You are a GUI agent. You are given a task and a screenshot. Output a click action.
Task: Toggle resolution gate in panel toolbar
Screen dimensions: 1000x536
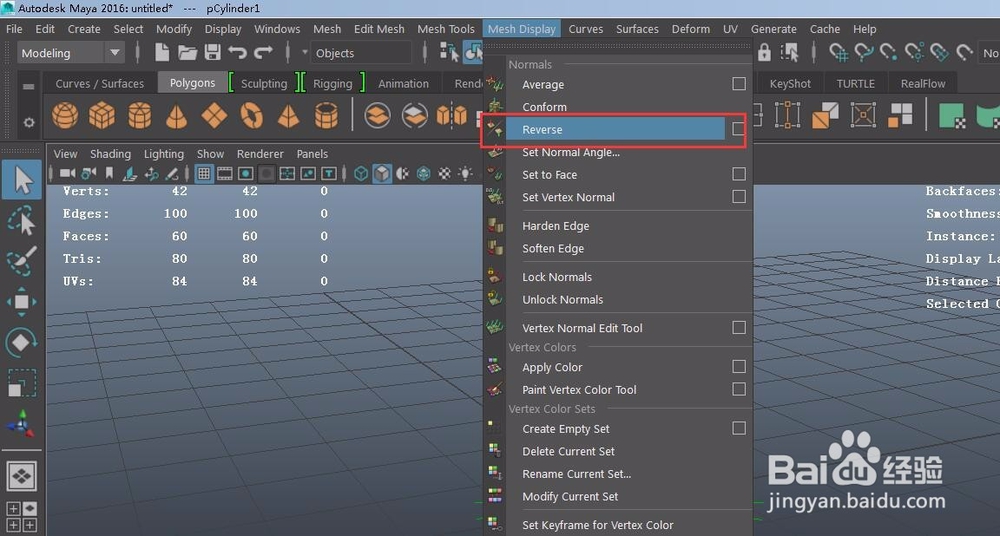tap(246, 173)
